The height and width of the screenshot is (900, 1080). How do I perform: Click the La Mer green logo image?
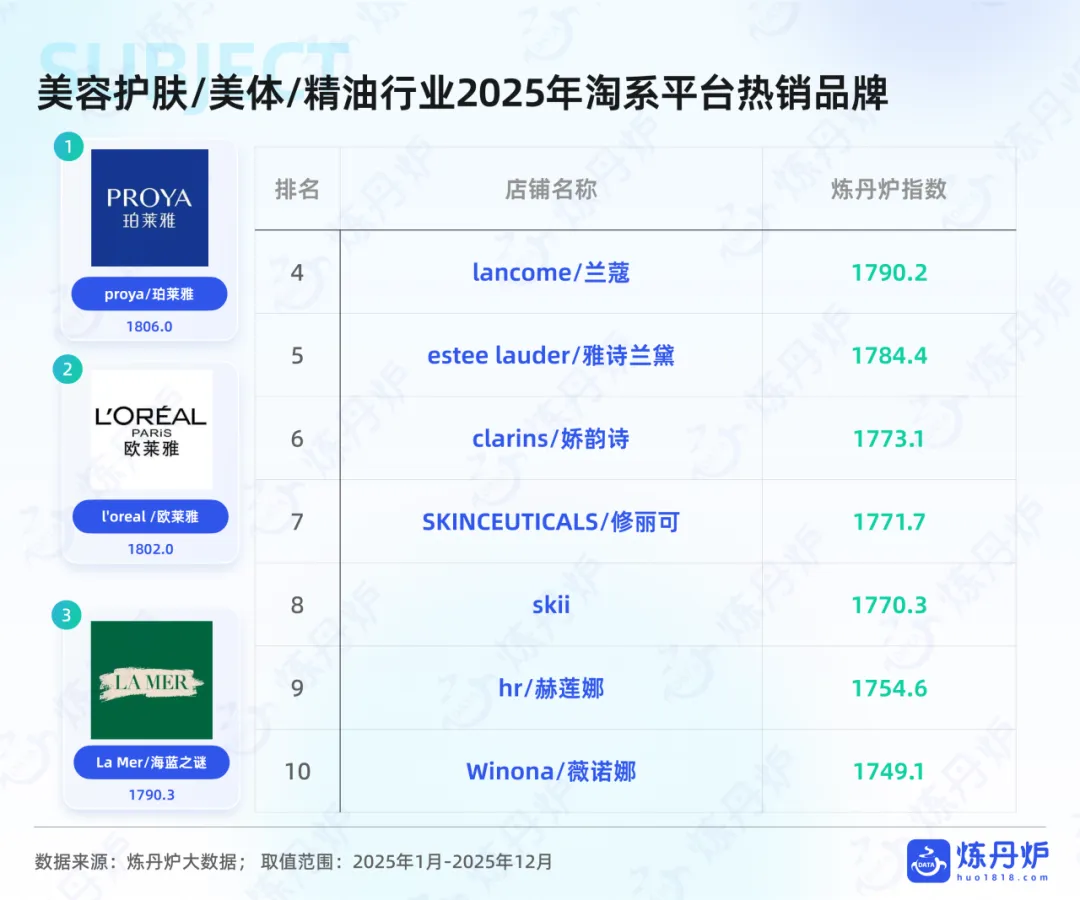click(x=152, y=680)
